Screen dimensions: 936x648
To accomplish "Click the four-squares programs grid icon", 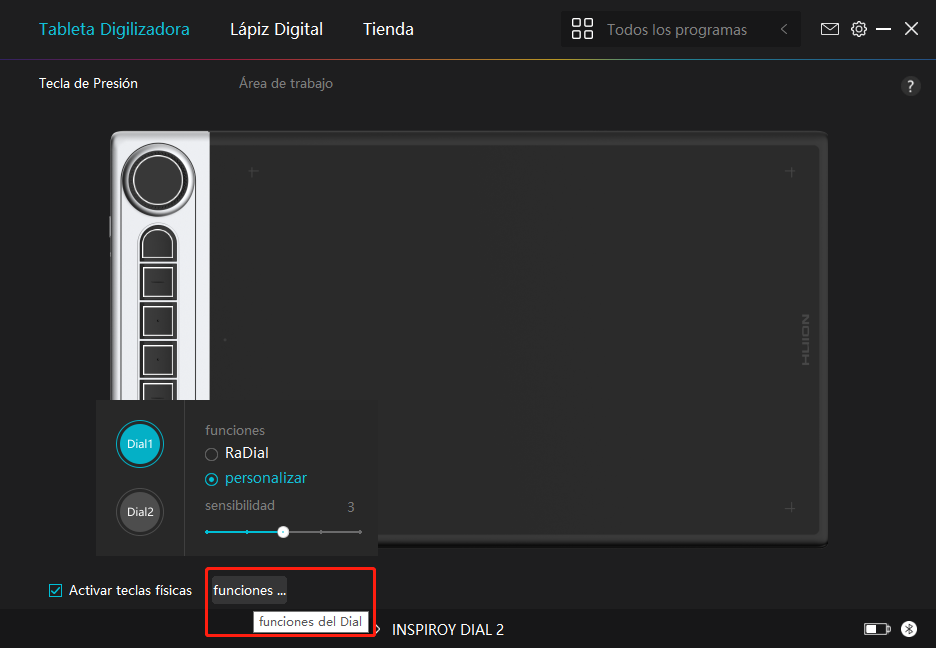I will [582, 29].
